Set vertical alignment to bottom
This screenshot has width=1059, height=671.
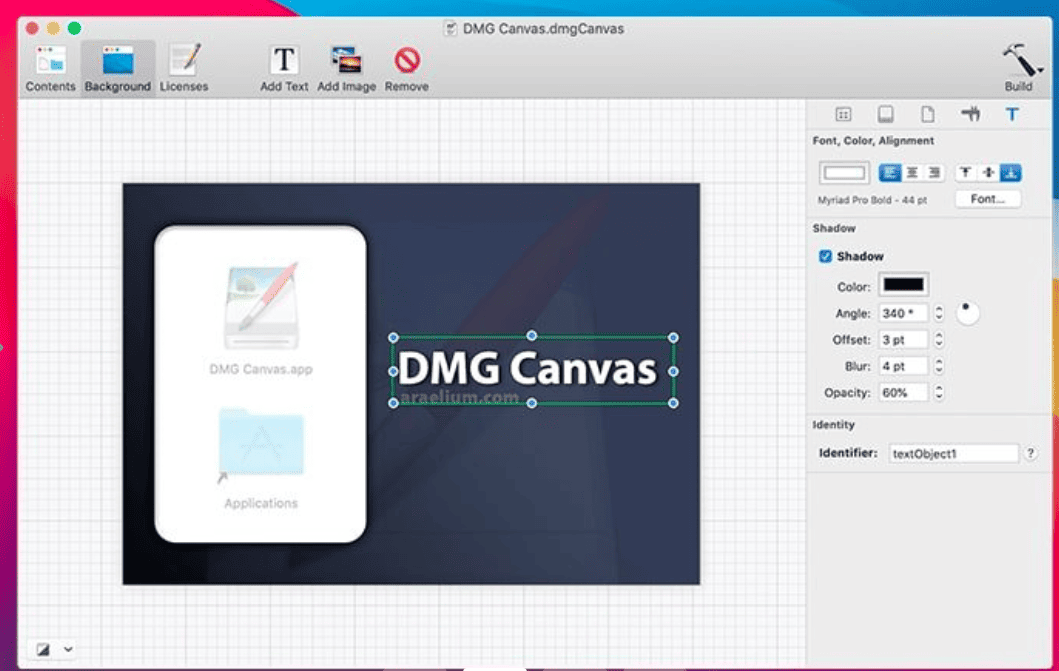1010,173
